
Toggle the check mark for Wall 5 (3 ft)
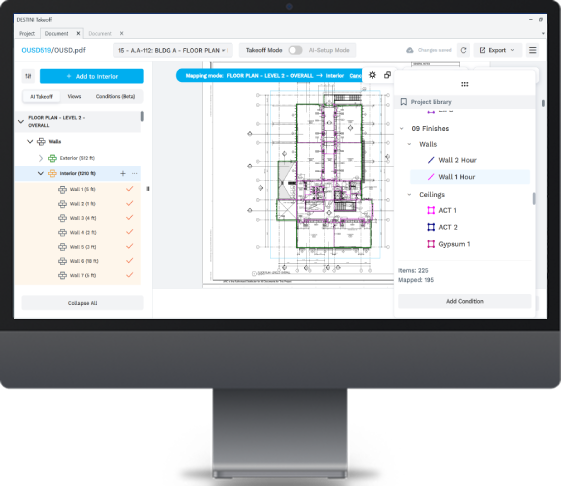coord(130,246)
